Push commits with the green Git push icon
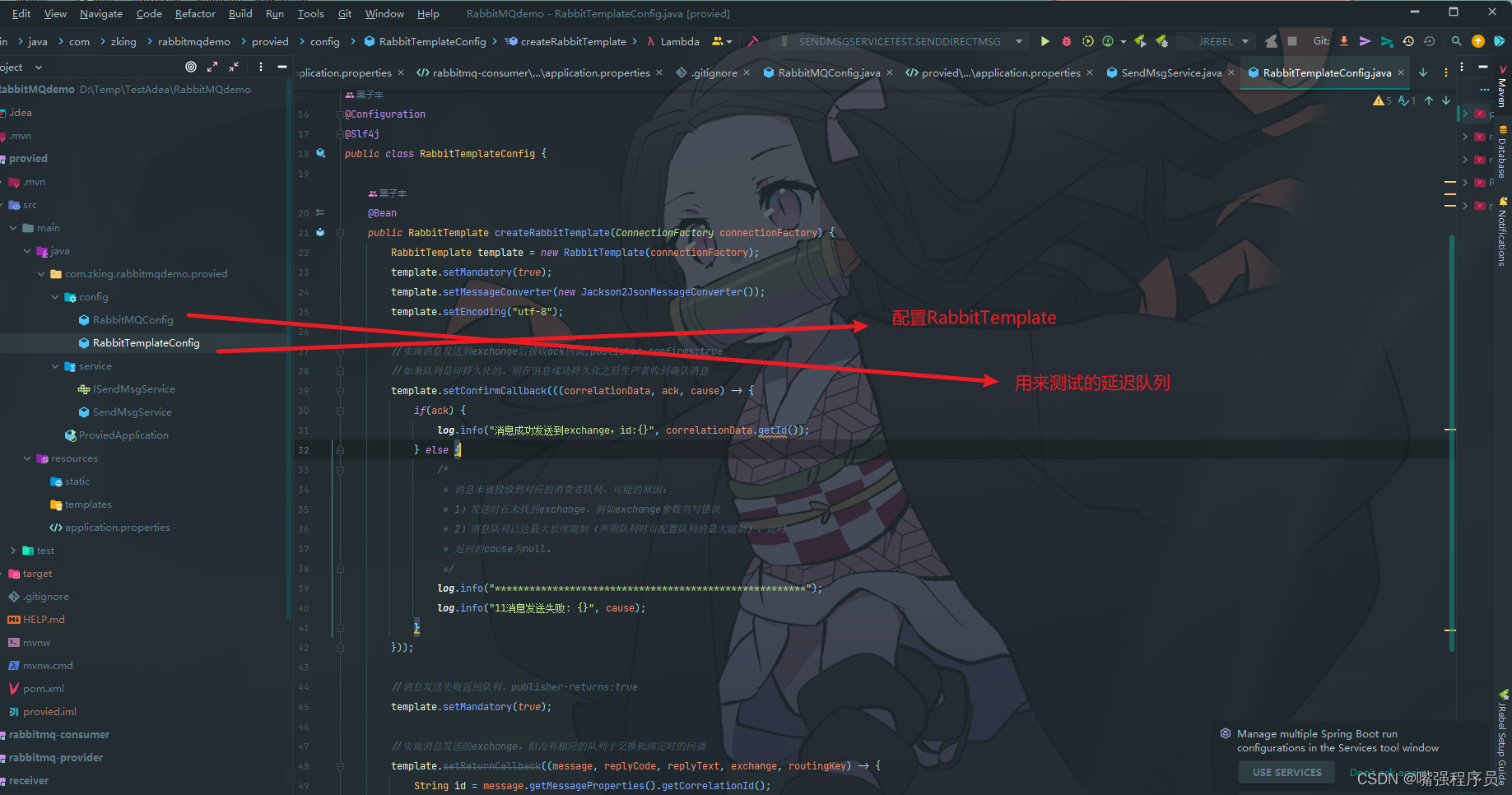Image resolution: width=1512 pixels, height=795 pixels. tap(1387, 41)
